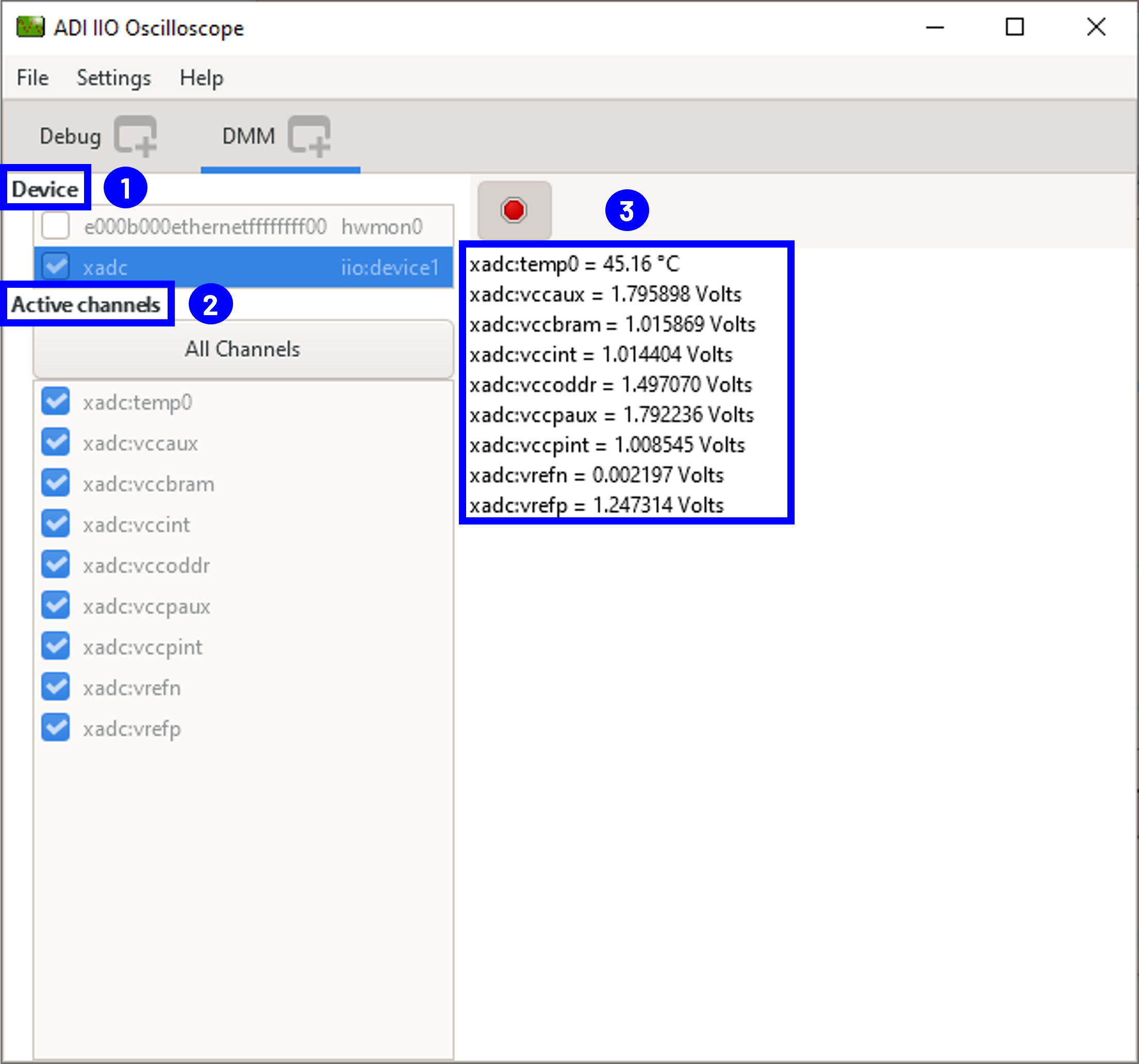Click the vccoddr reading 1.497070 Volts
Viewport: 1139px width, 1064px height.
[611, 384]
